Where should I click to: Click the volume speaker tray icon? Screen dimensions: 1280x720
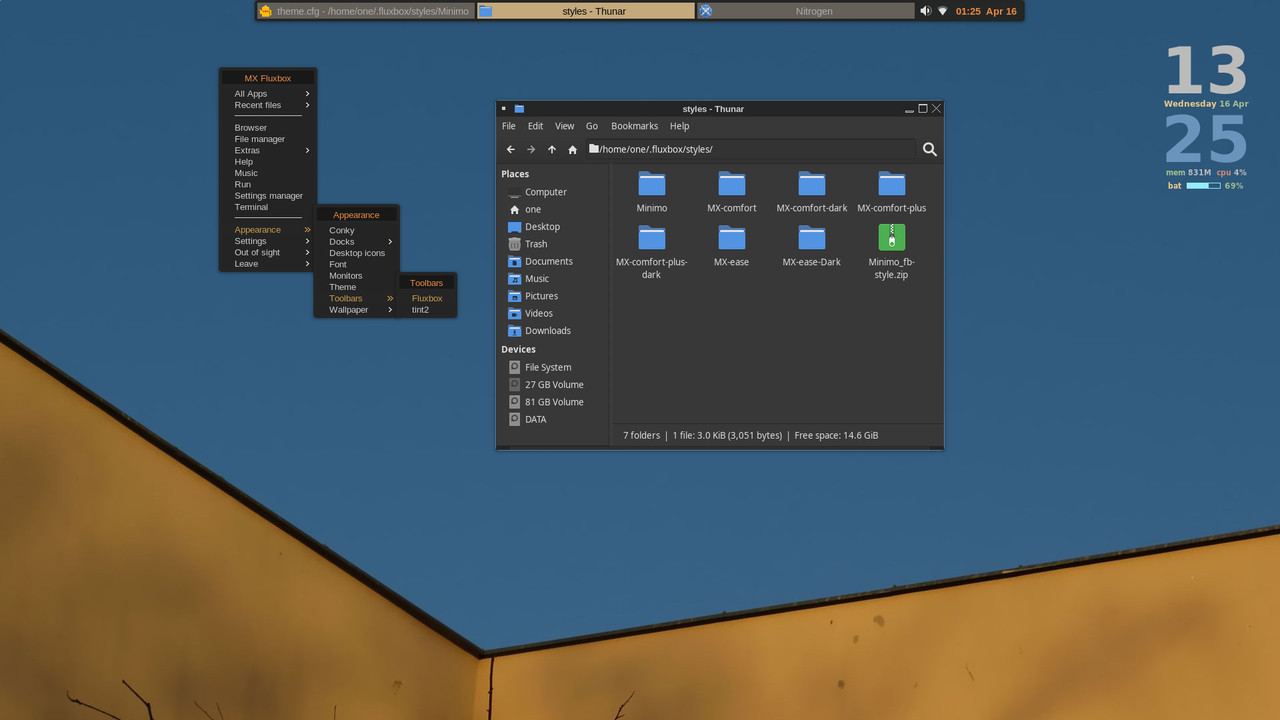[x=925, y=11]
